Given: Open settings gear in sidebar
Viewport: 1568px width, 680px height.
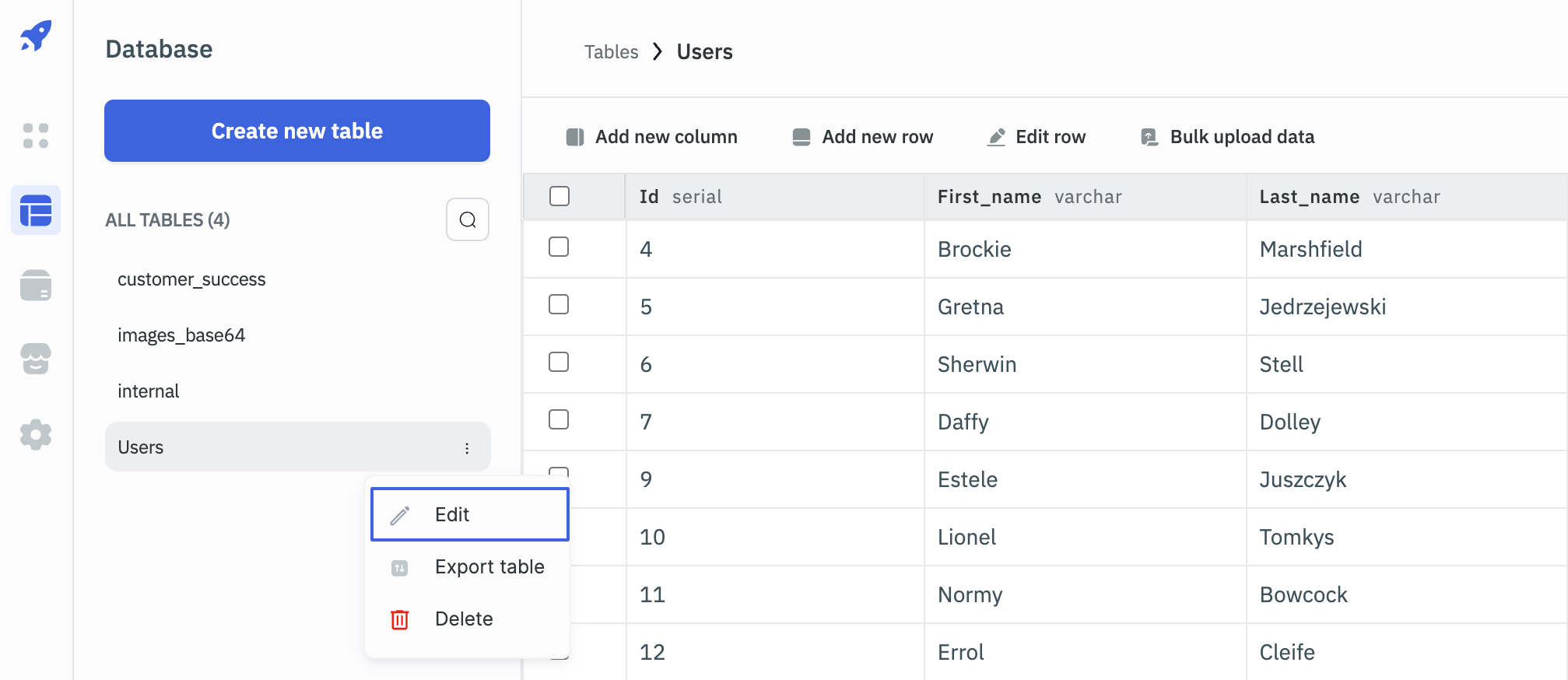Looking at the screenshot, I should click(36, 434).
